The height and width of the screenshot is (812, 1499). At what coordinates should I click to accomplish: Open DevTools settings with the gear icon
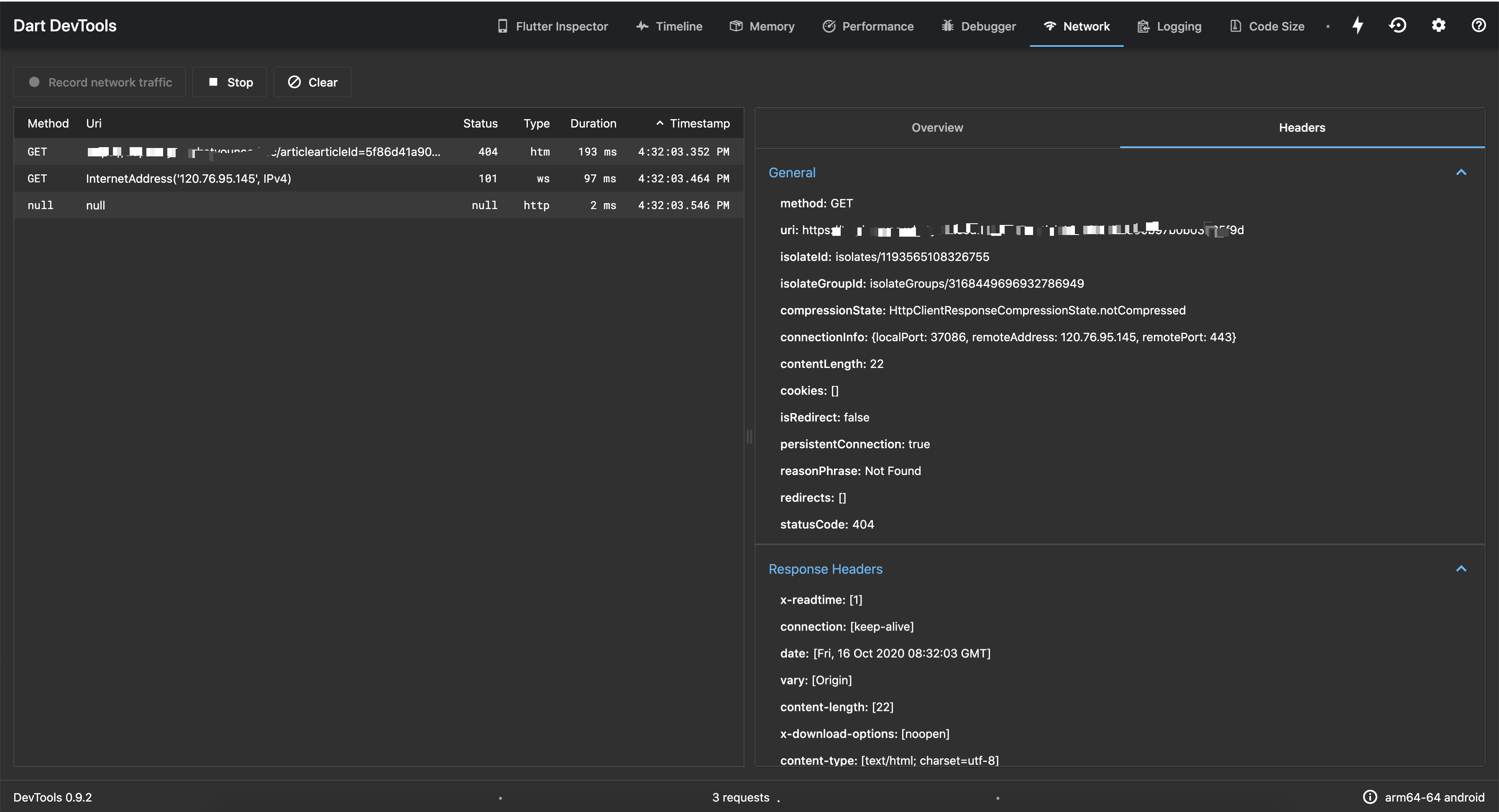[x=1438, y=25]
